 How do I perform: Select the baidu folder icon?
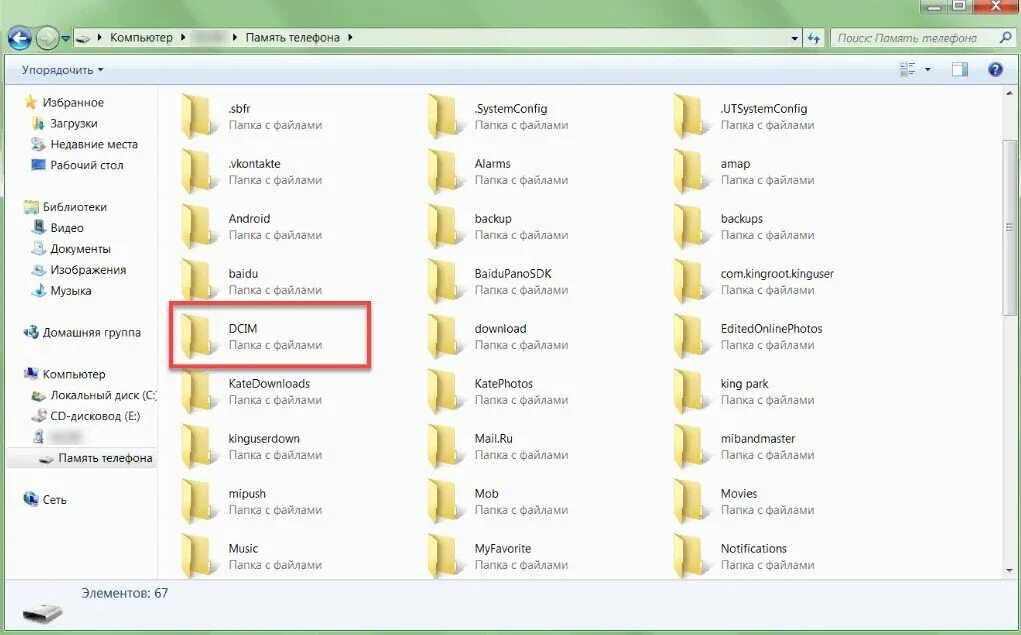[197, 281]
